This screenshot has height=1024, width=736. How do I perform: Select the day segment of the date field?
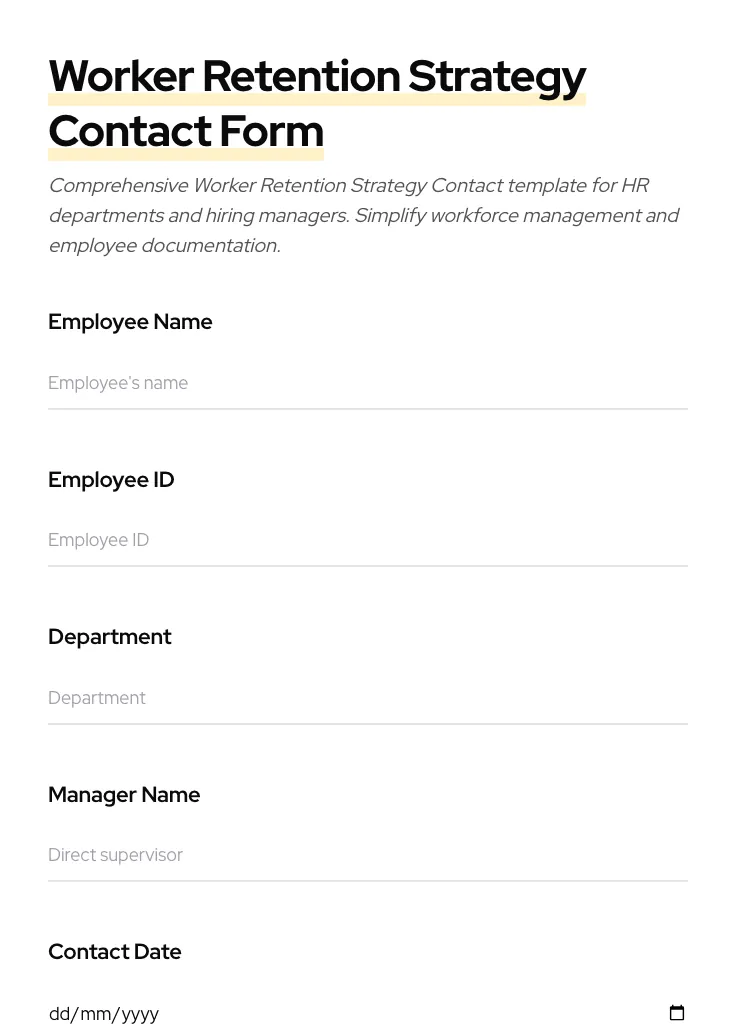pyautogui.click(x=61, y=1013)
